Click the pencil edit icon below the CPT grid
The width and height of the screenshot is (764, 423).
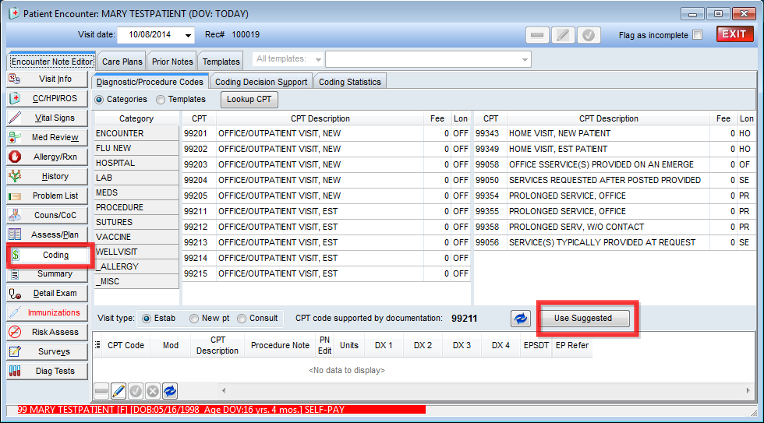118,391
